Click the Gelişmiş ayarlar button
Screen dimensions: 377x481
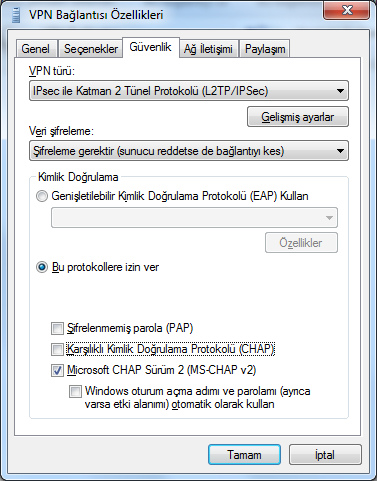(298, 117)
